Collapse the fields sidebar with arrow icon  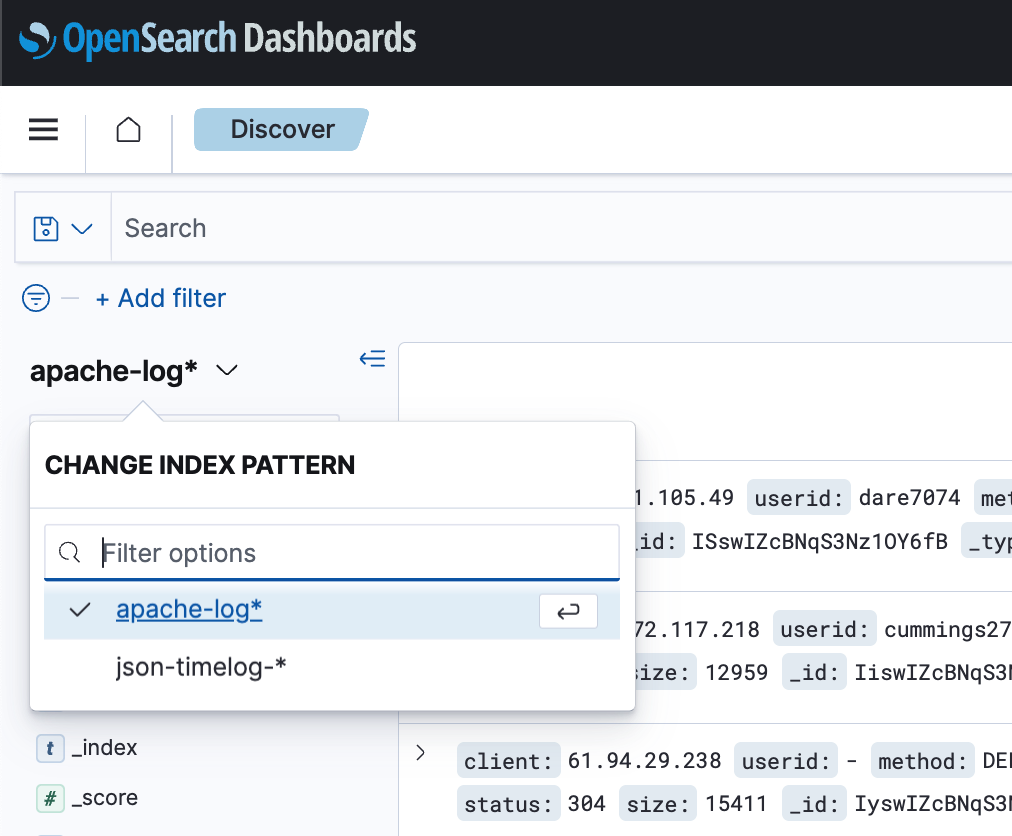click(372, 358)
